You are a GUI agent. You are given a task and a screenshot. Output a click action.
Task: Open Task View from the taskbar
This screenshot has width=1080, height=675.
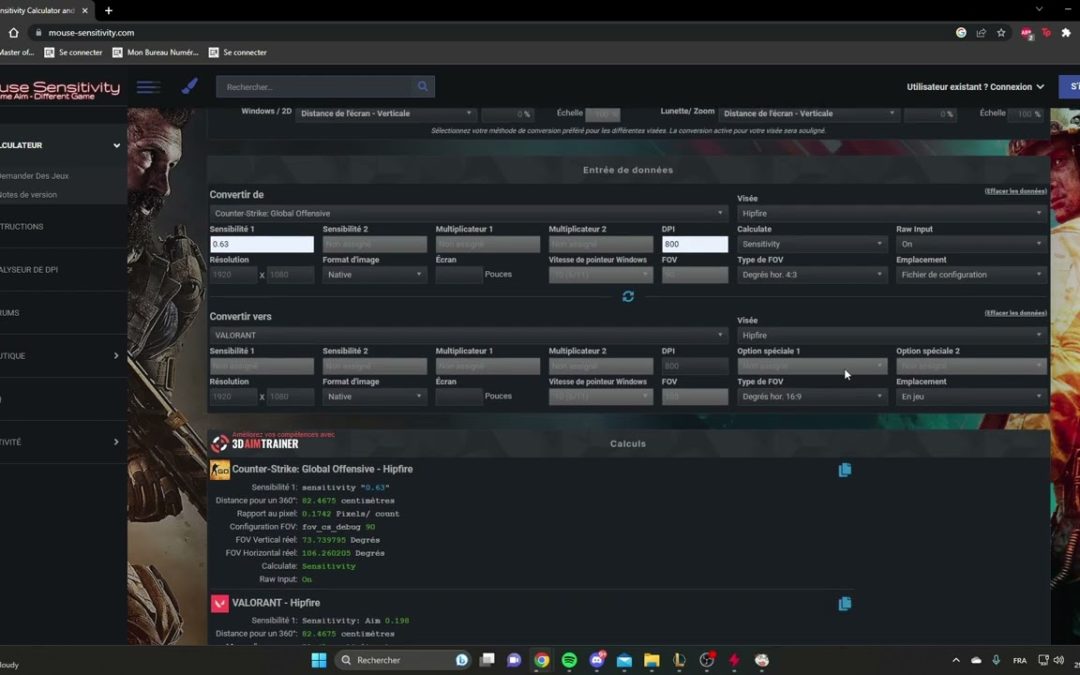coord(487,660)
